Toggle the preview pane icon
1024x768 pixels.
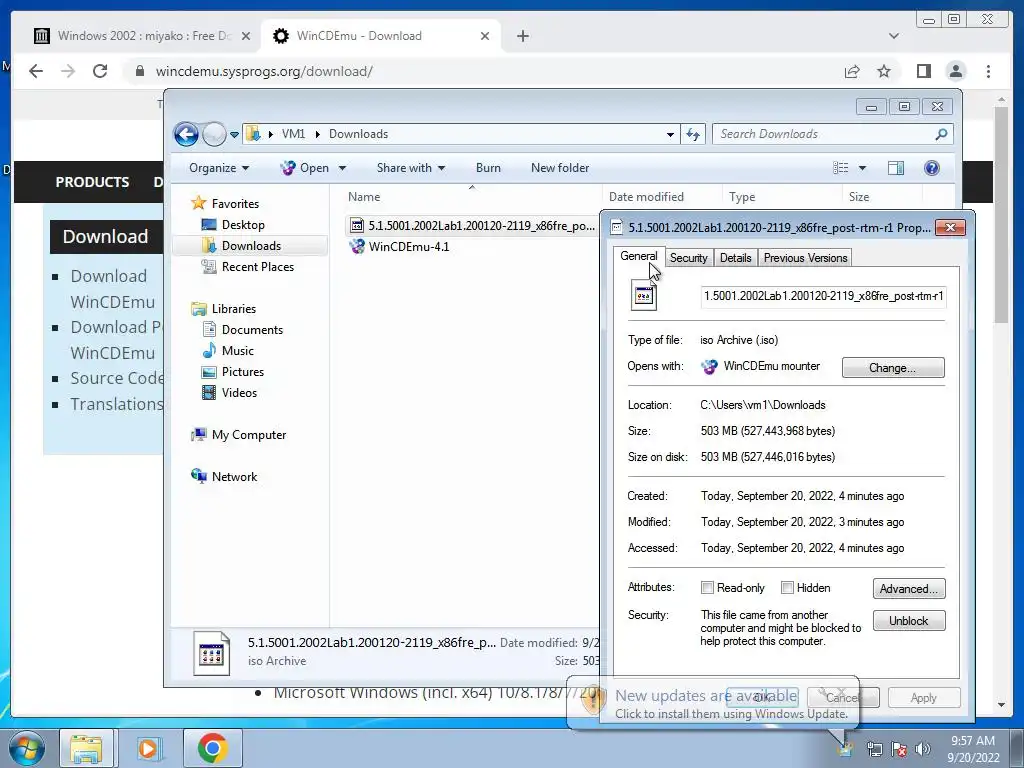(896, 168)
